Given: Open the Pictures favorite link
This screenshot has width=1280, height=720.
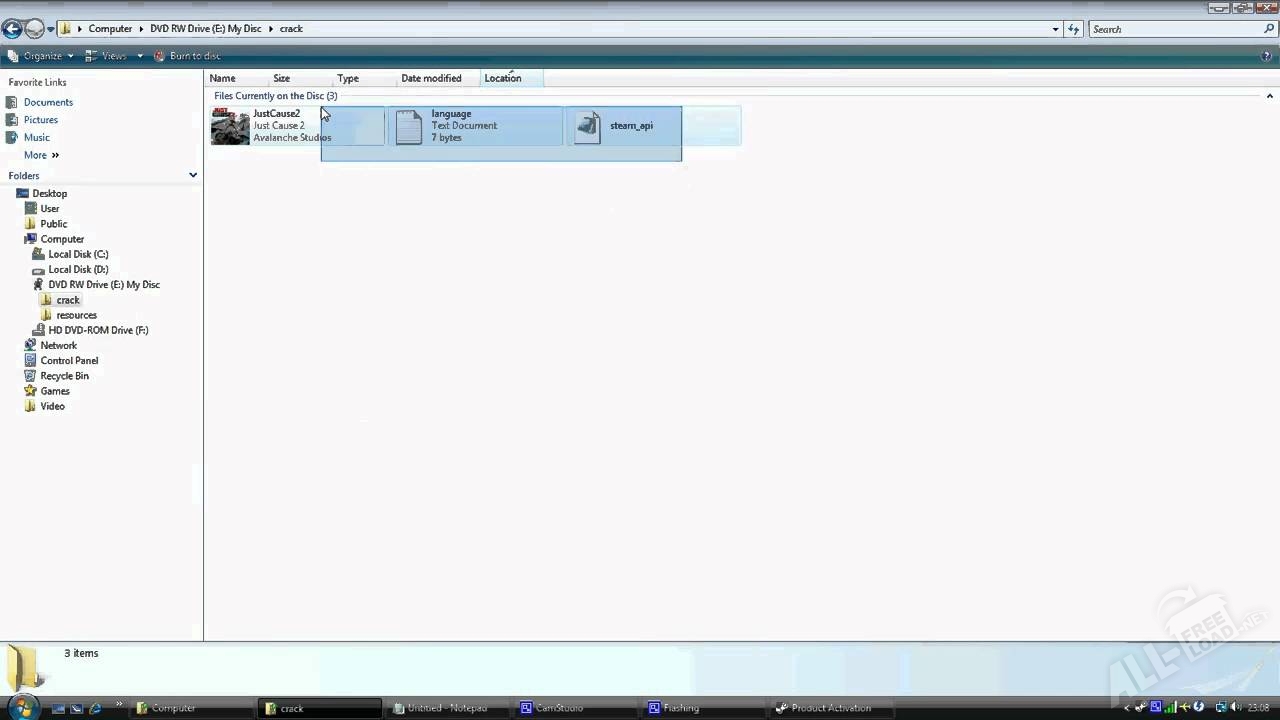Looking at the screenshot, I should 41,120.
